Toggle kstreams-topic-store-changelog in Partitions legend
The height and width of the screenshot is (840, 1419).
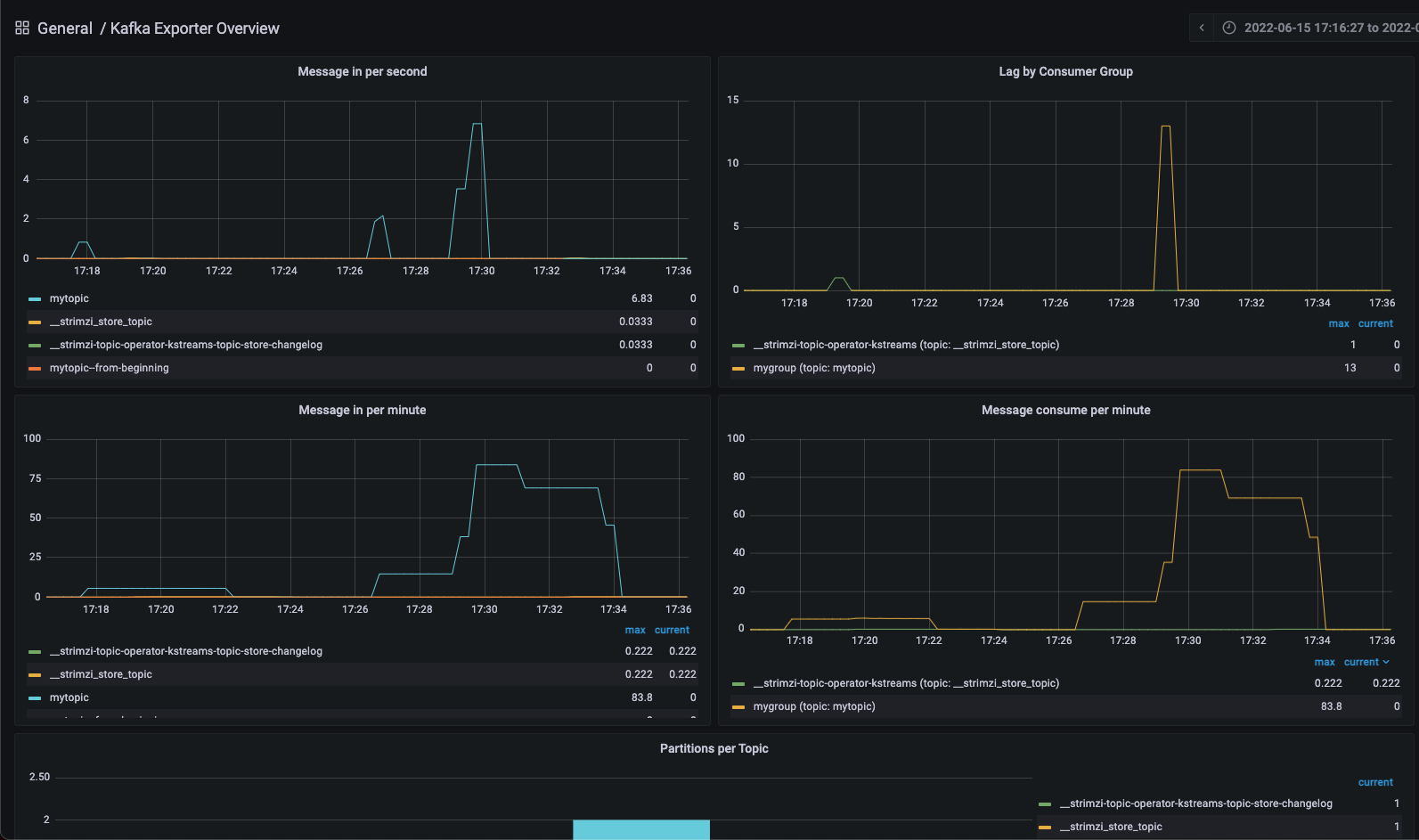point(1196,803)
